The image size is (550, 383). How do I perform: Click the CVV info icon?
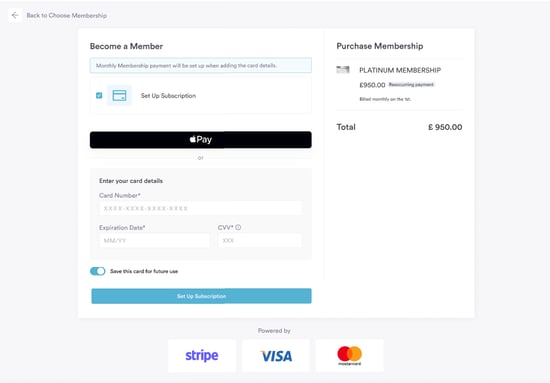[x=238, y=227]
